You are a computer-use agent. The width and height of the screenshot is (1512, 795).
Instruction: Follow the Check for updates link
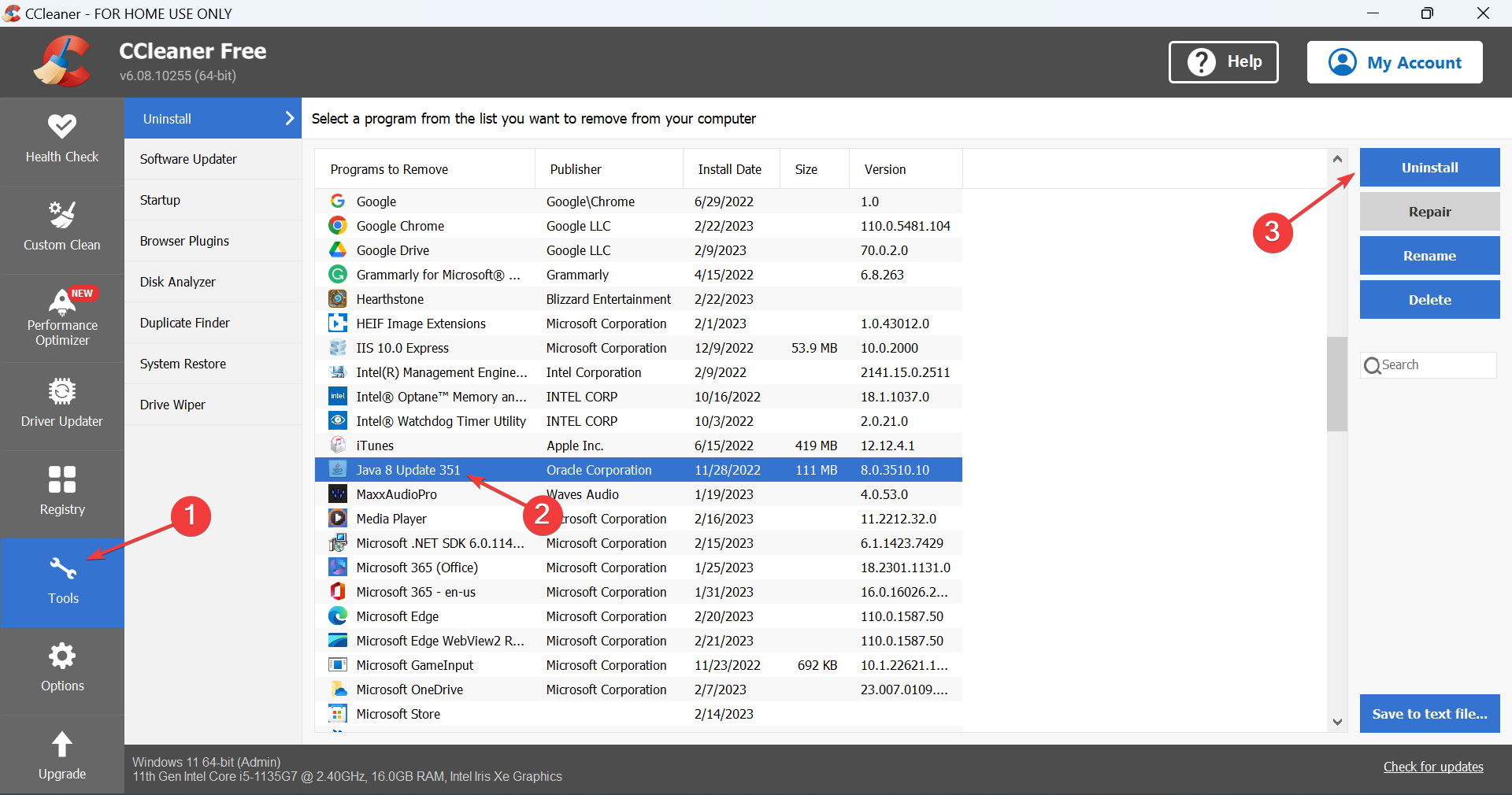(x=1433, y=767)
